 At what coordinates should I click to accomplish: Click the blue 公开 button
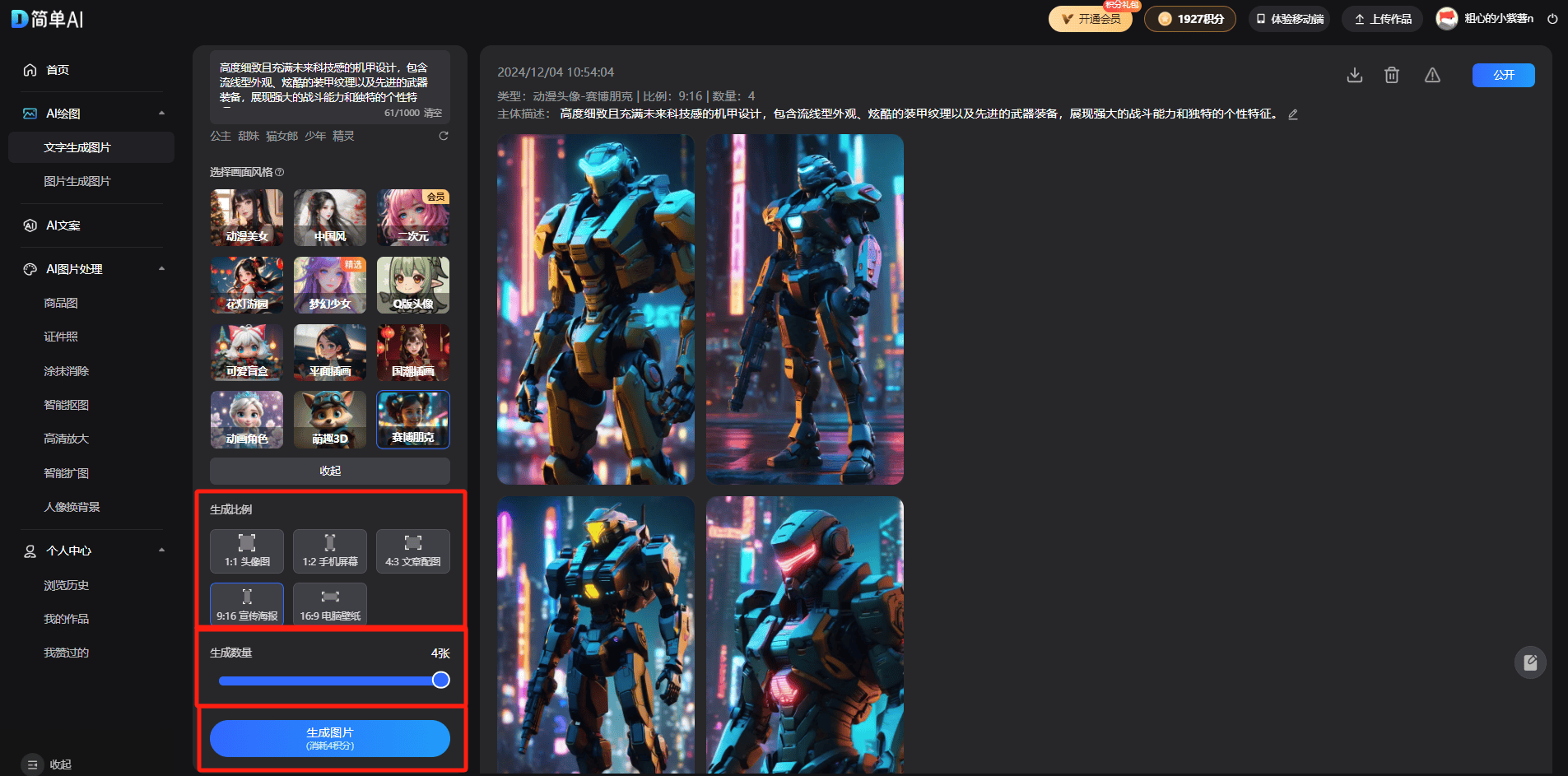coord(1503,75)
